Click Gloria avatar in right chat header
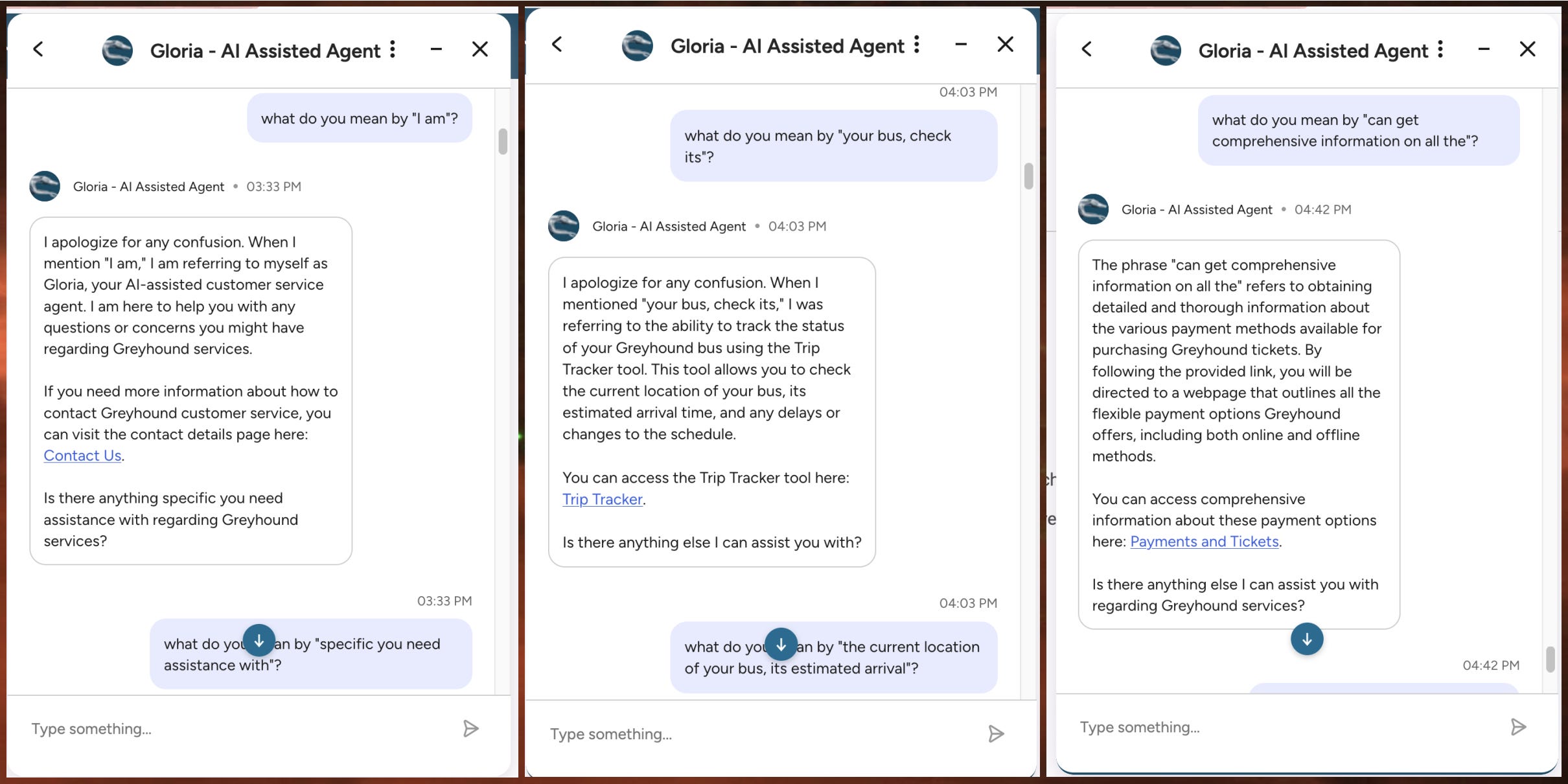This screenshot has height=784, width=1568. [1166, 50]
